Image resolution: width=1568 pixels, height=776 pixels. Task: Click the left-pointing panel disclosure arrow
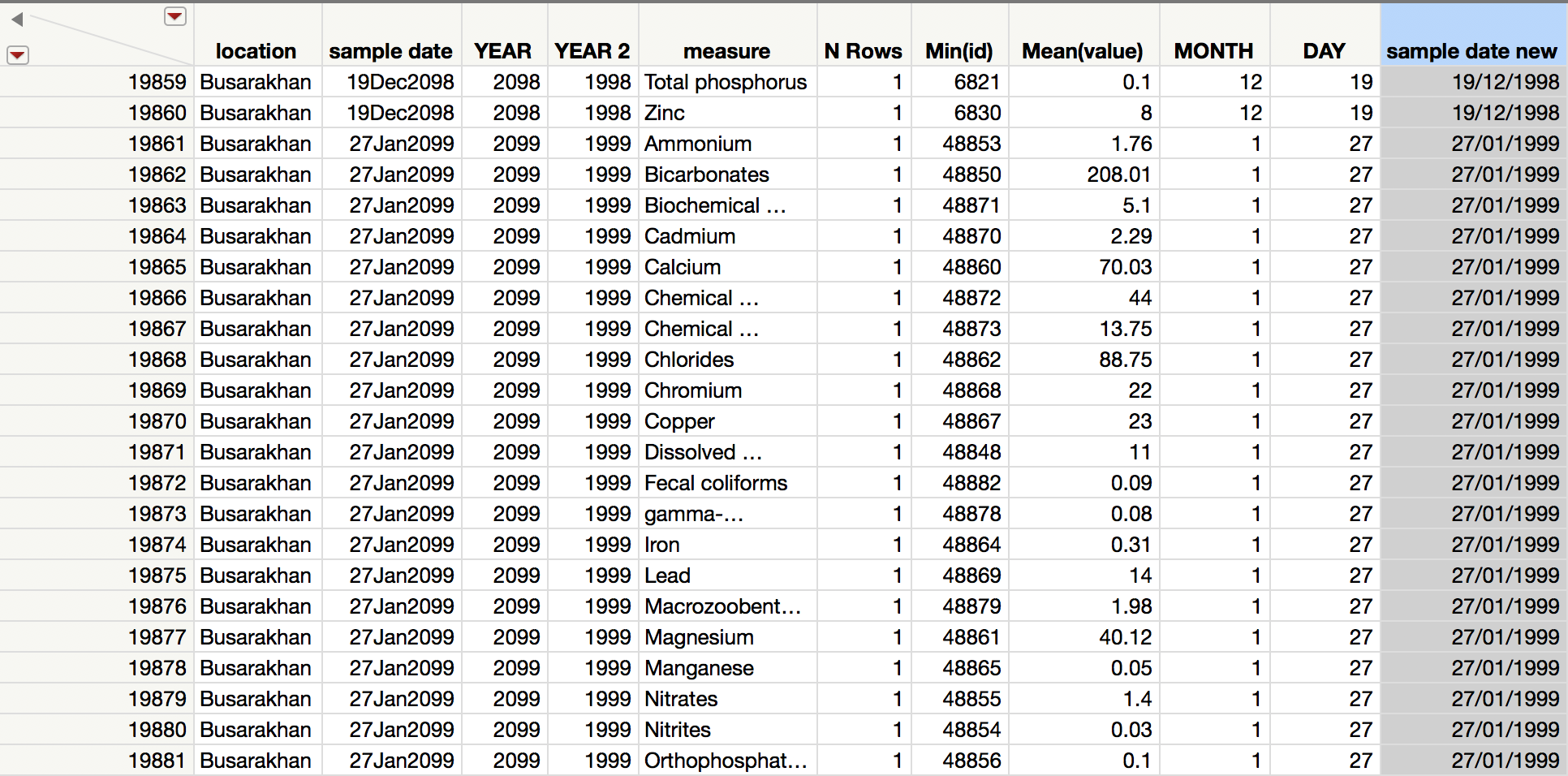click(x=17, y=19)
